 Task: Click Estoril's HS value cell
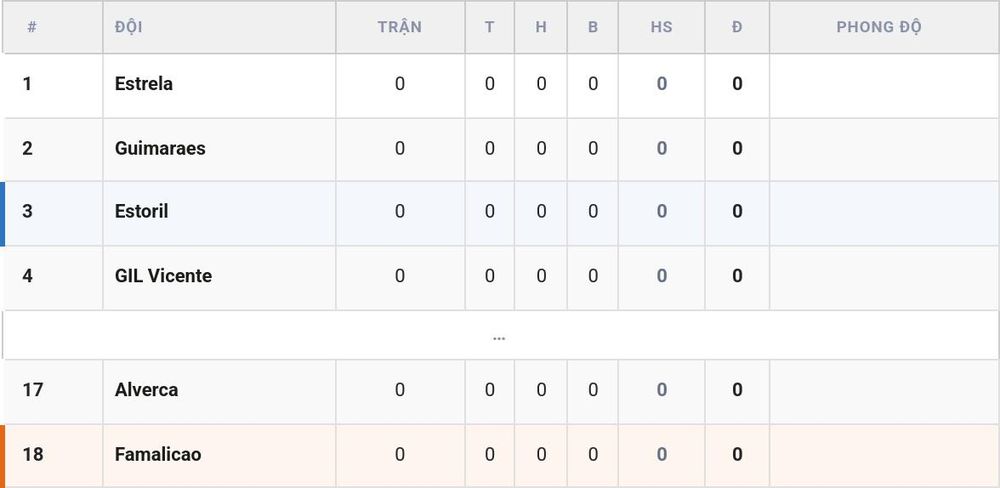tap(661, 212)
